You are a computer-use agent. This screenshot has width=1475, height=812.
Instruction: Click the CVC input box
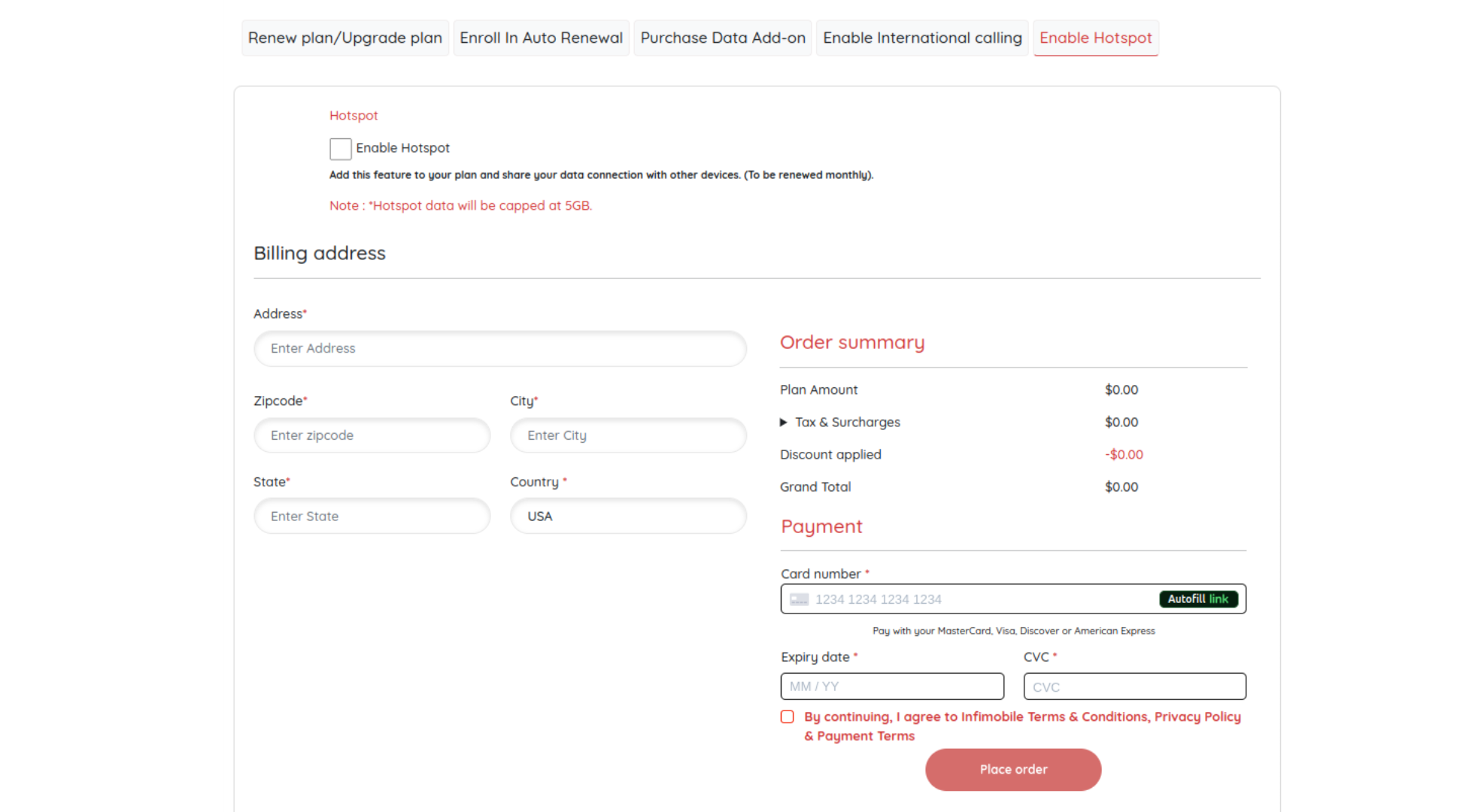(x=1134, y=686)
